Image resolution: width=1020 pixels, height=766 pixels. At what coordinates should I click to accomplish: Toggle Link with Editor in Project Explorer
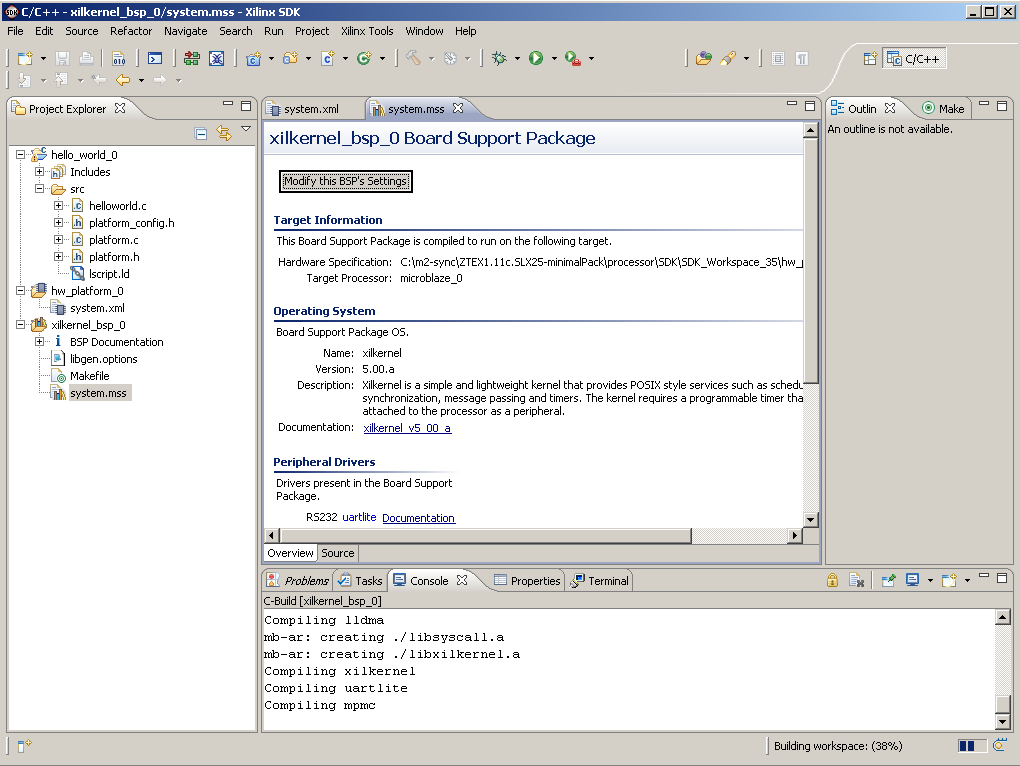click(x=223, y=134)
